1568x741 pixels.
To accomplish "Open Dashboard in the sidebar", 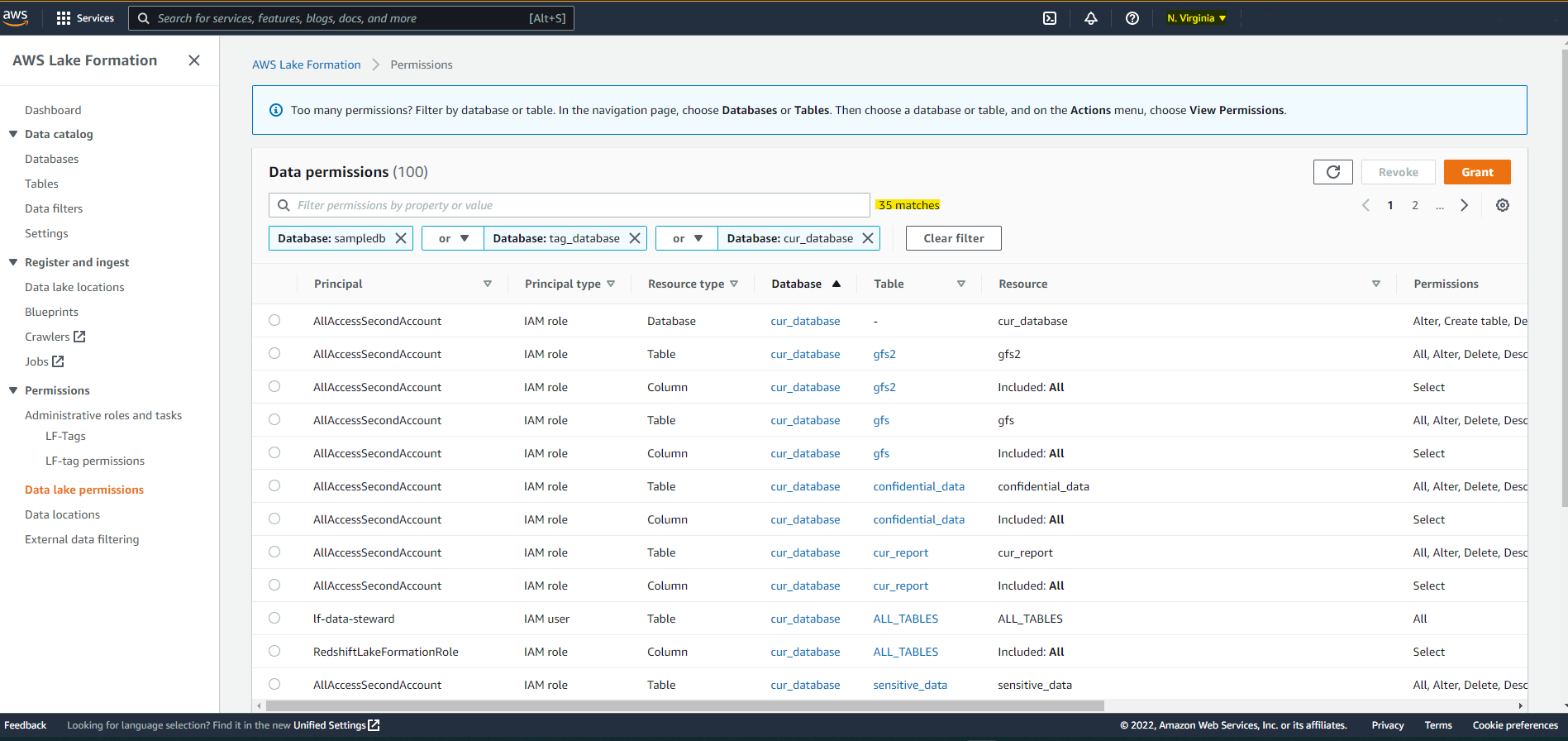I will (53, 110).
